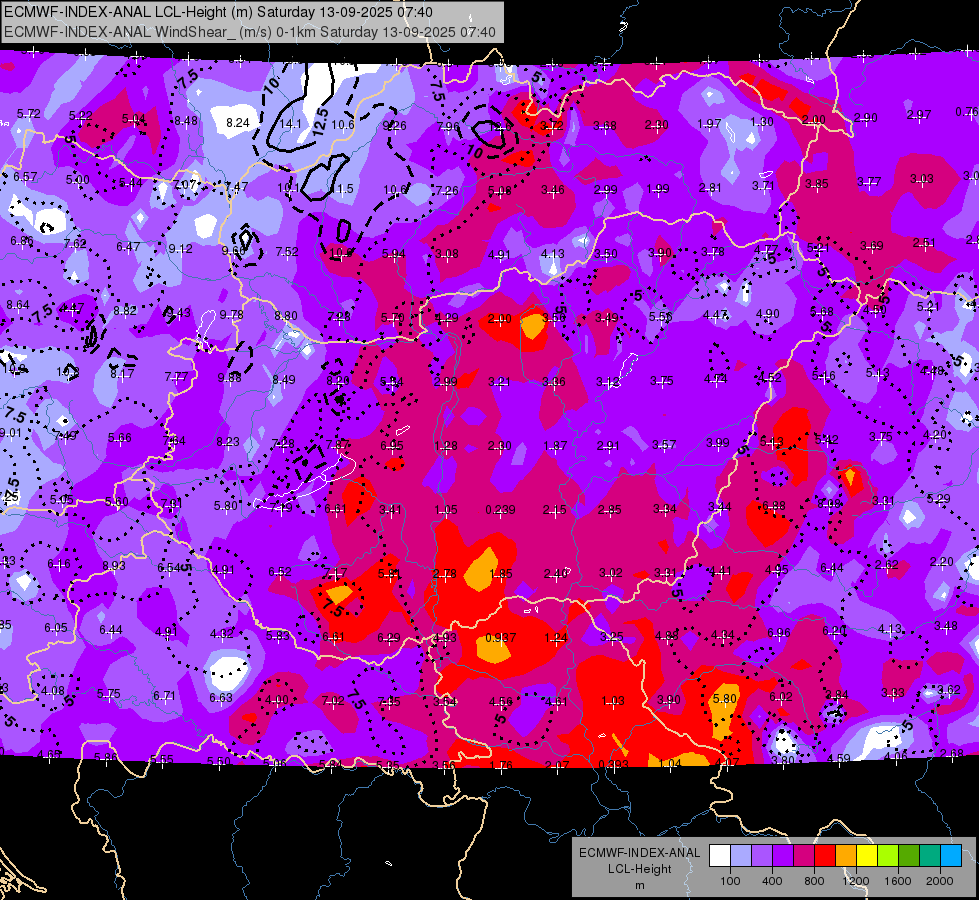The height and width of the screenshot is (900, 979).
Task: Click the dark green swatch in the legend
Action: (908, 856)
